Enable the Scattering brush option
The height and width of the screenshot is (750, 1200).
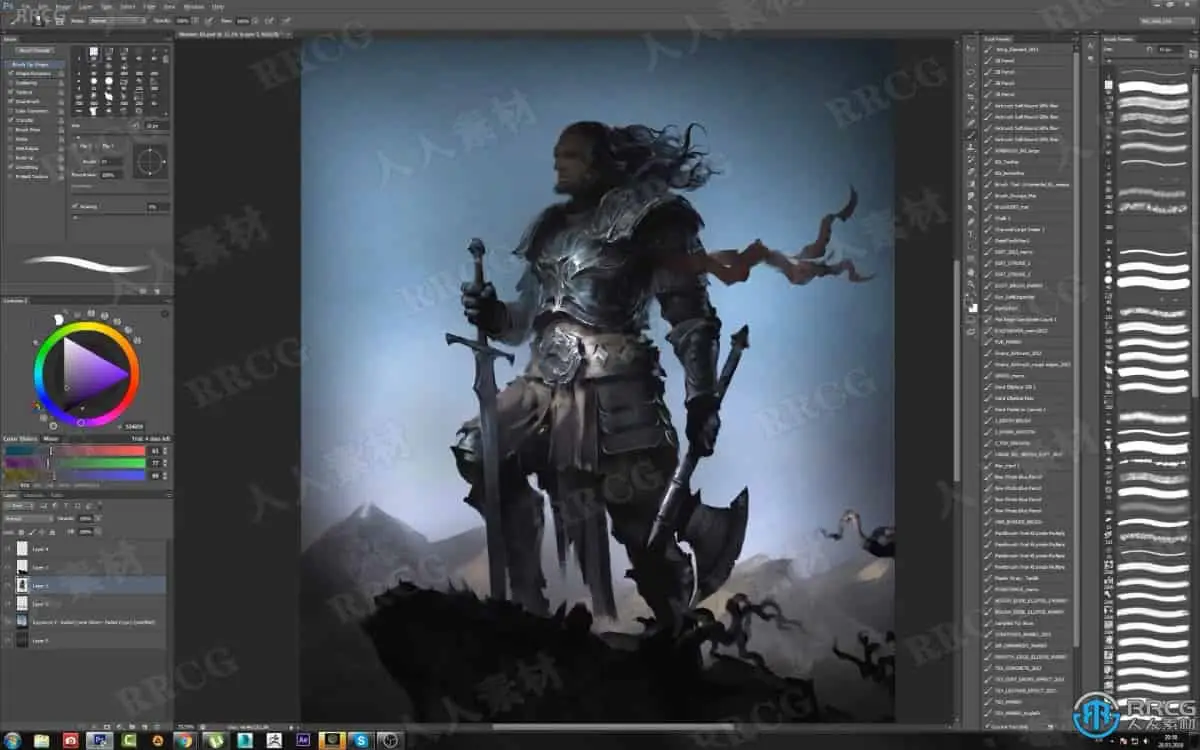pos(11,82)
